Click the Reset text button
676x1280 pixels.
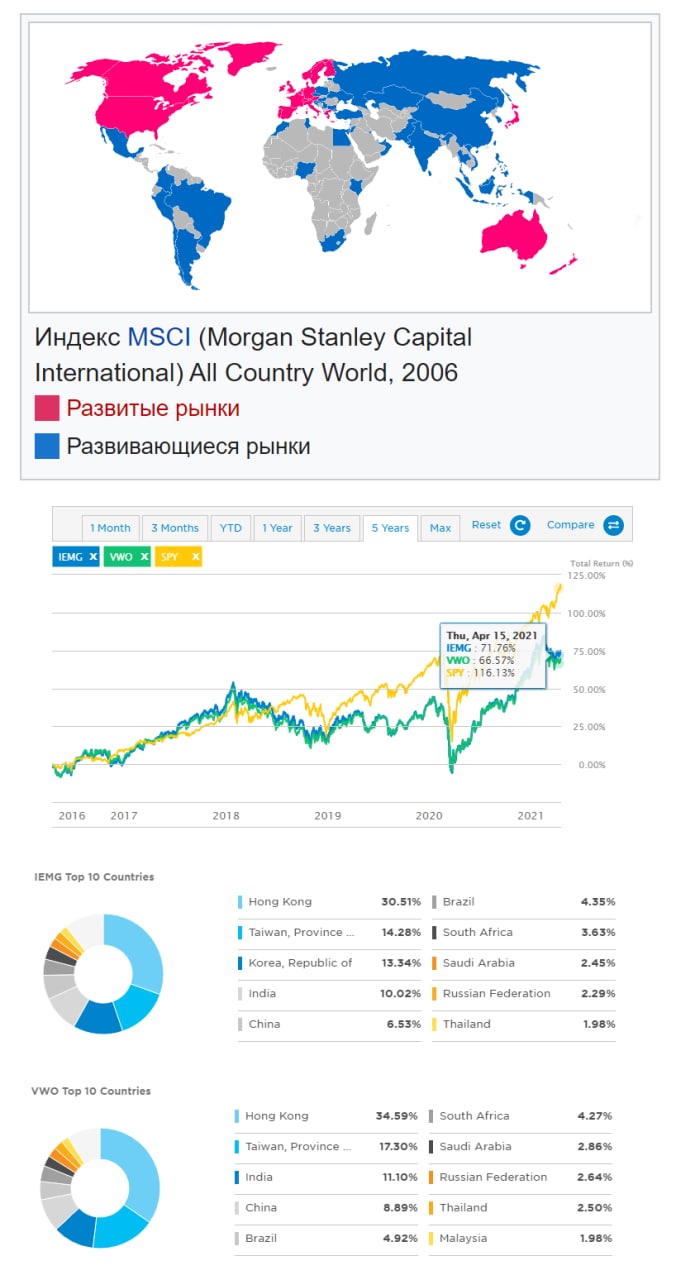486,525
